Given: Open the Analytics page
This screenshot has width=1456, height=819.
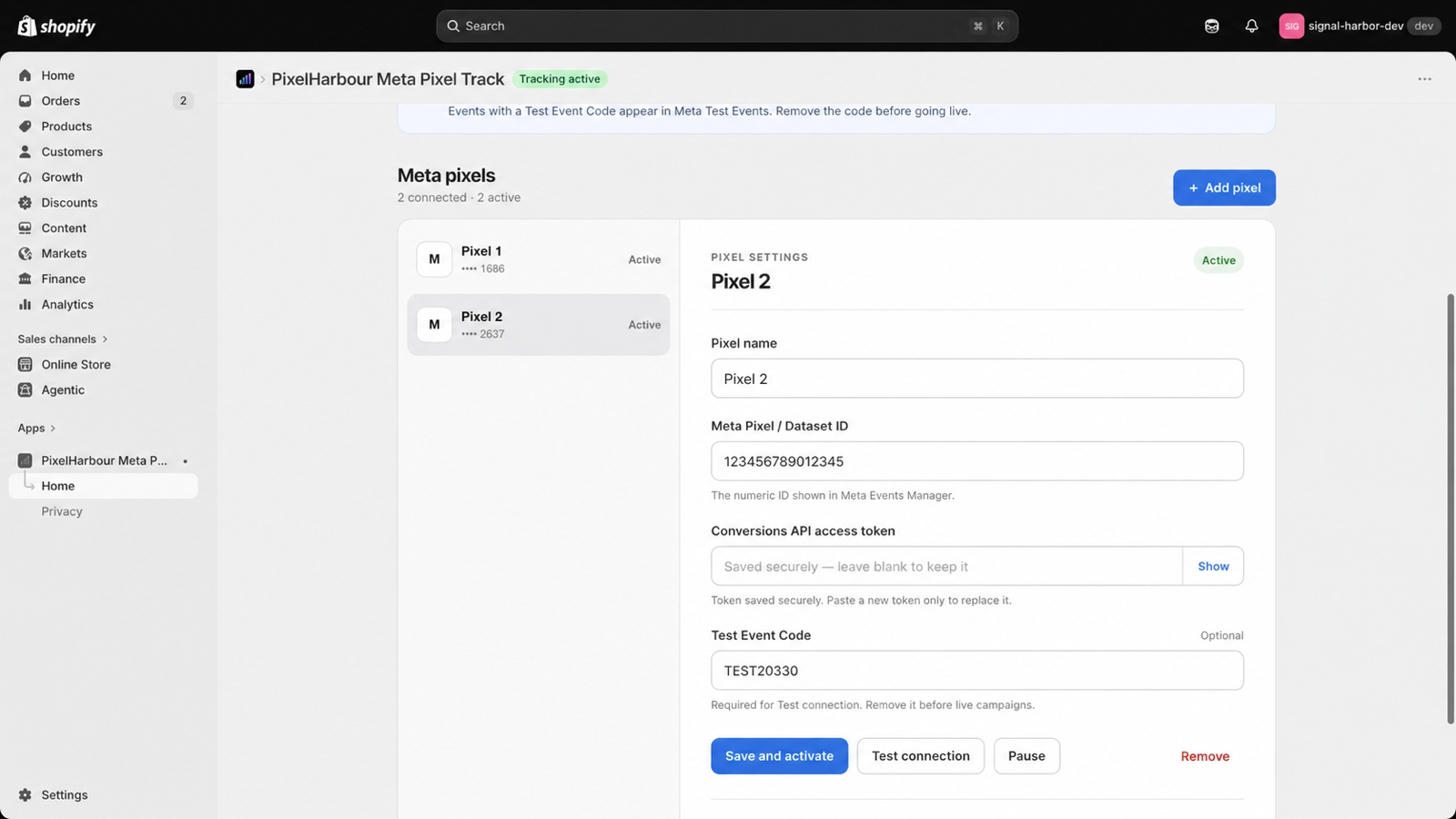Looking at the screenshot, I should [x=104, y=305].
